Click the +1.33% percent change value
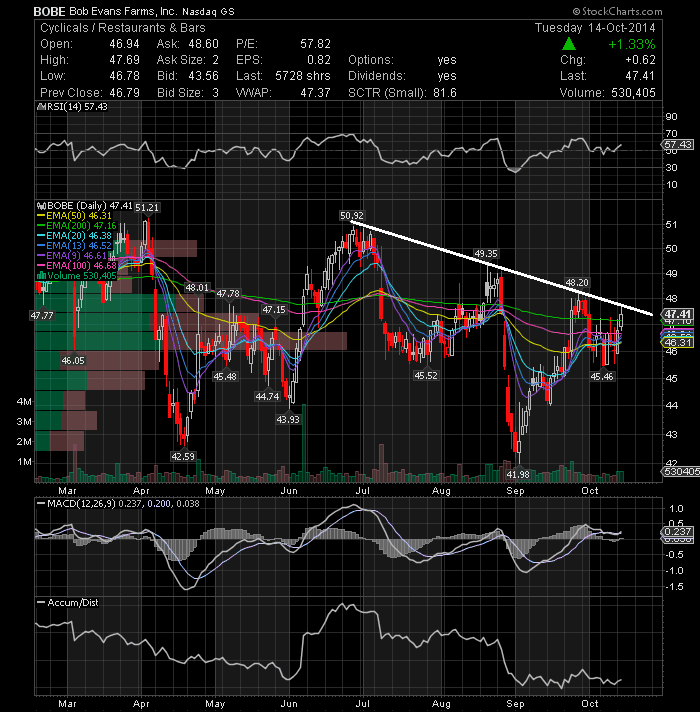Screen dimensions: 700x712 point(631,44)
